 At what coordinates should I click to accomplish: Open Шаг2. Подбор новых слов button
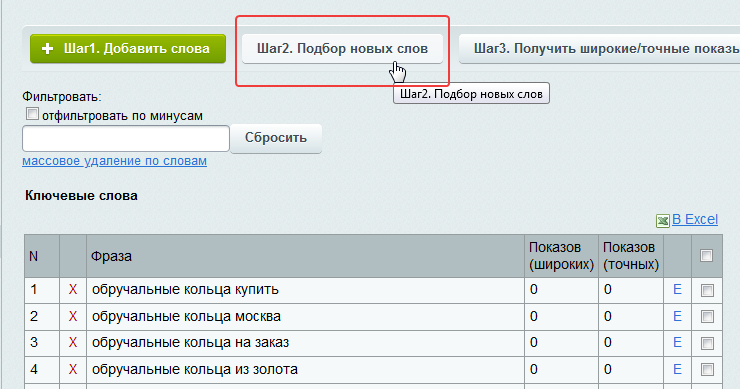coord(342,49)
